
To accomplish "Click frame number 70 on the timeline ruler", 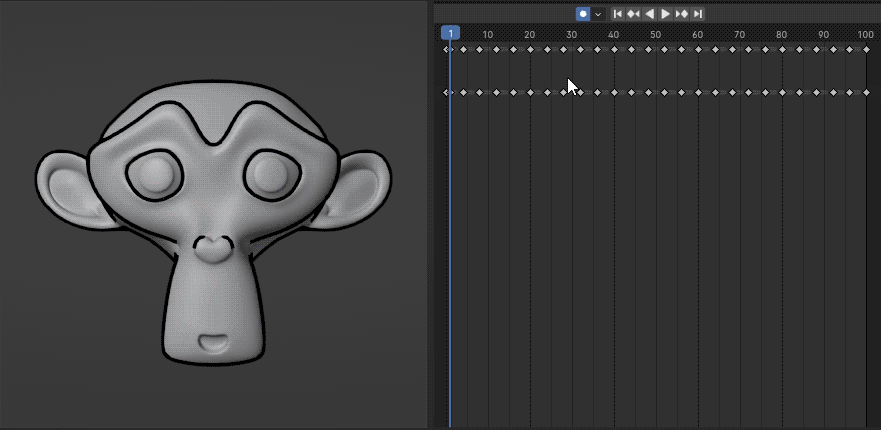I will click(x=739, y=35).
